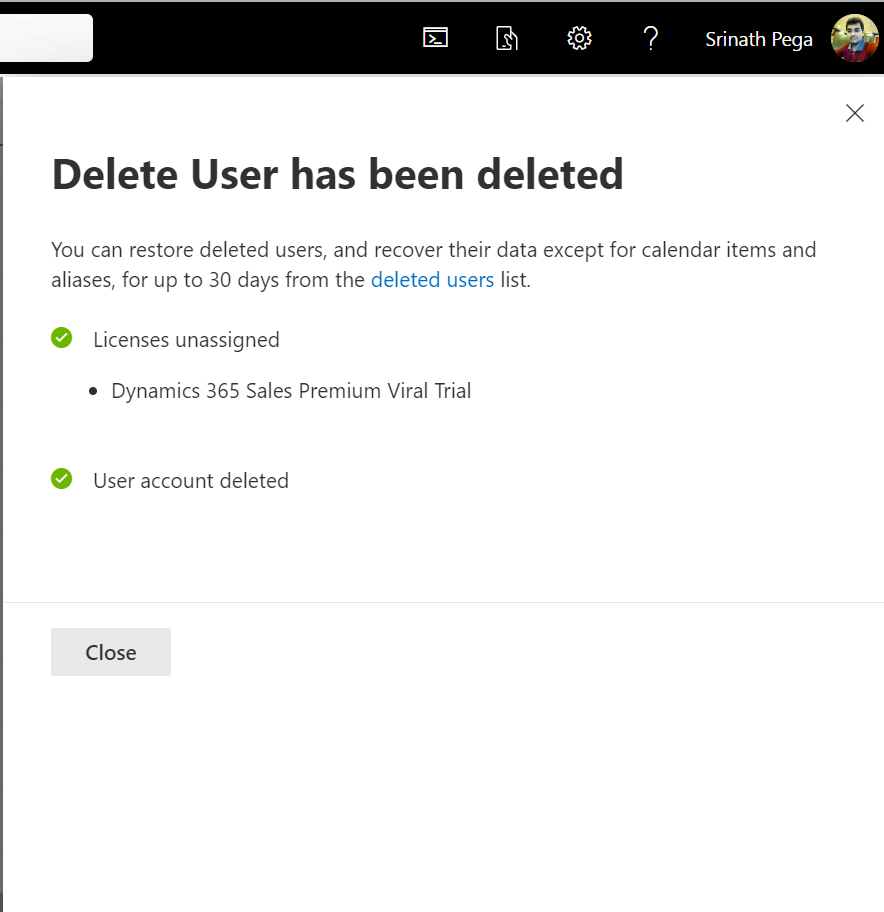Viewport: 884px width, 912px height.
Task: Click the bullet before the Dynamics 365 license
Action: tap(93, 392)
